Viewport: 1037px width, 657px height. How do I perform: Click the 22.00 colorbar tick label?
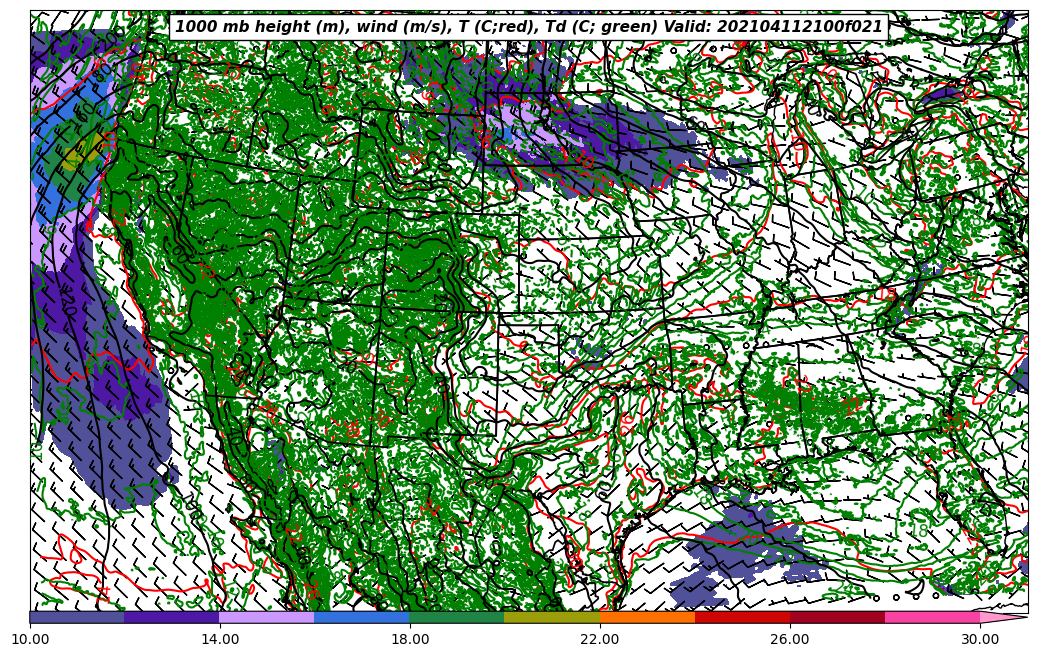click(600, 639)
